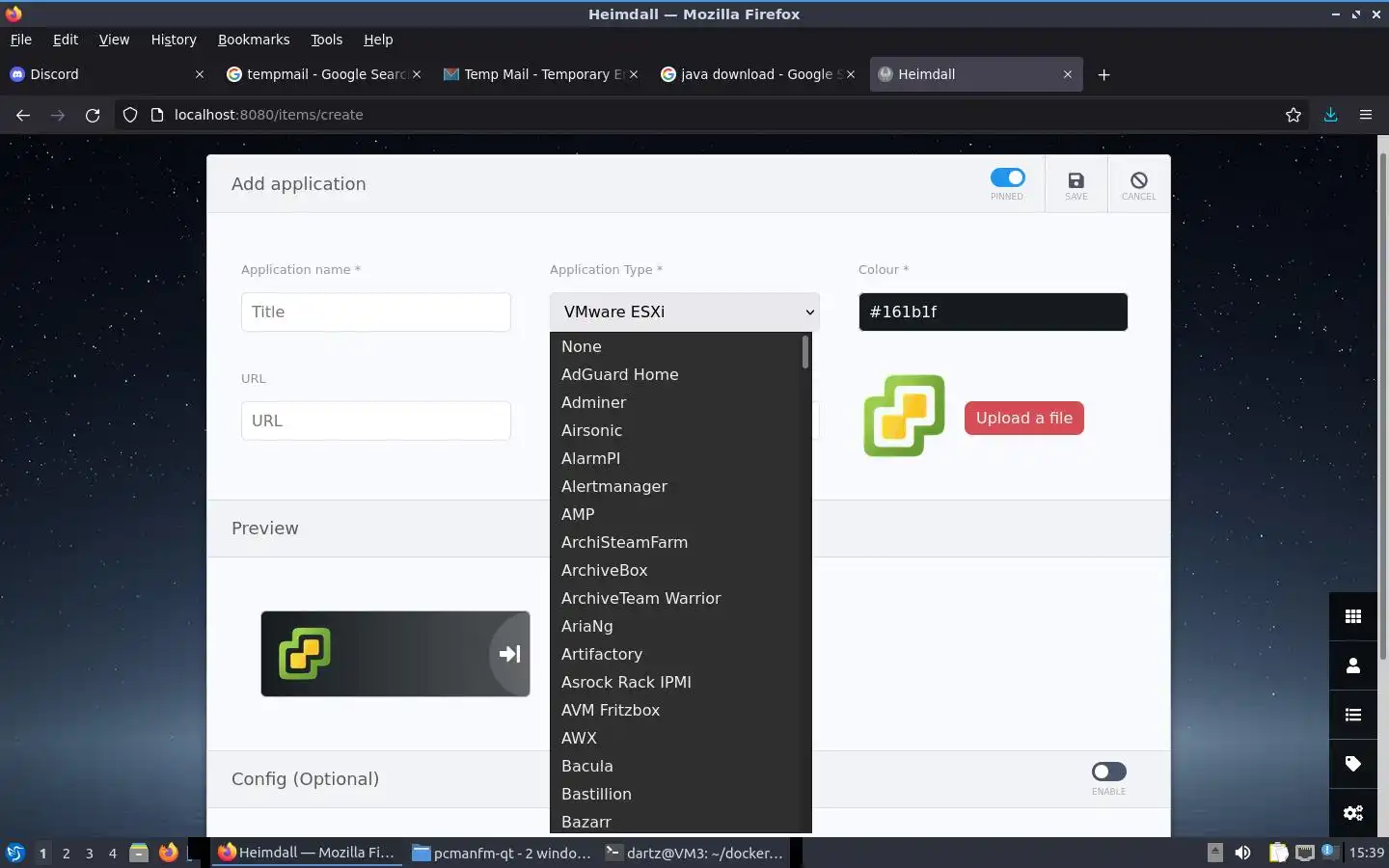Choose AlarmPI from the list
Viewport: 1389px width, 868px height.
coord(675,458)
